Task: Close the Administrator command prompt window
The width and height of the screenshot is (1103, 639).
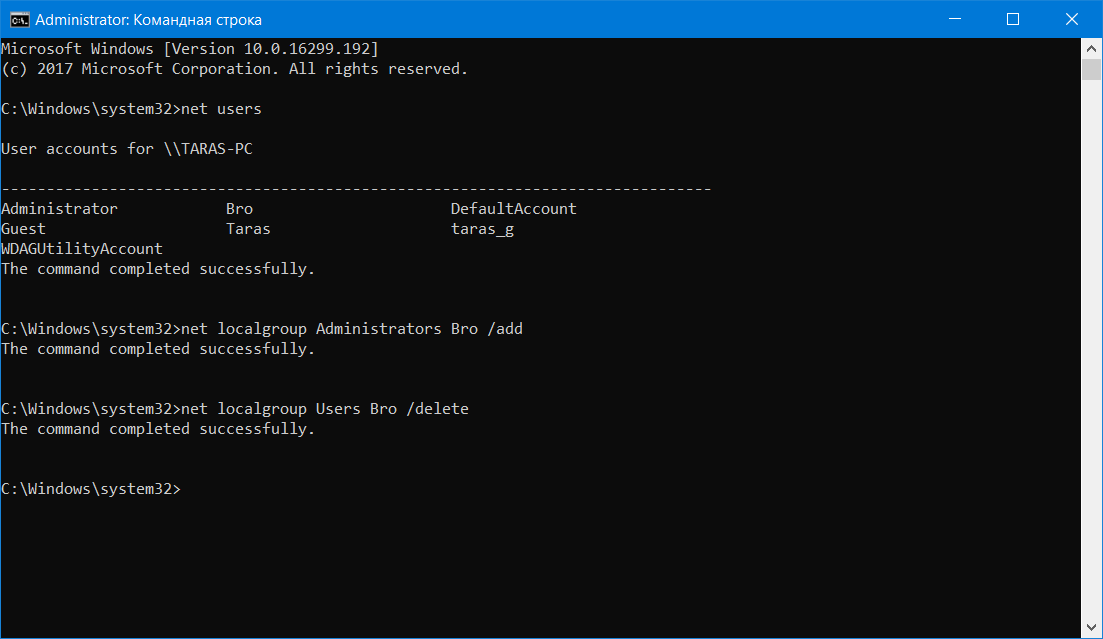Action: 1068,19
